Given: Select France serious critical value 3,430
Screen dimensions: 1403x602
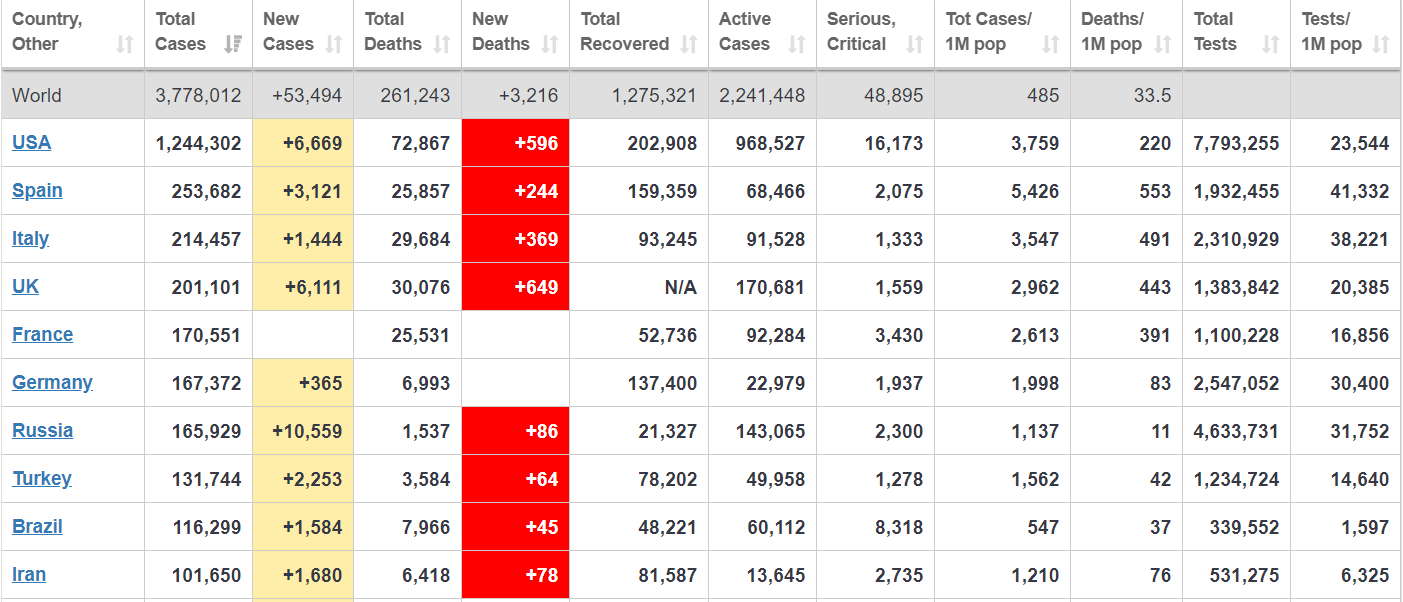Looking at the screenshot, I should click(x=899, y=335).
